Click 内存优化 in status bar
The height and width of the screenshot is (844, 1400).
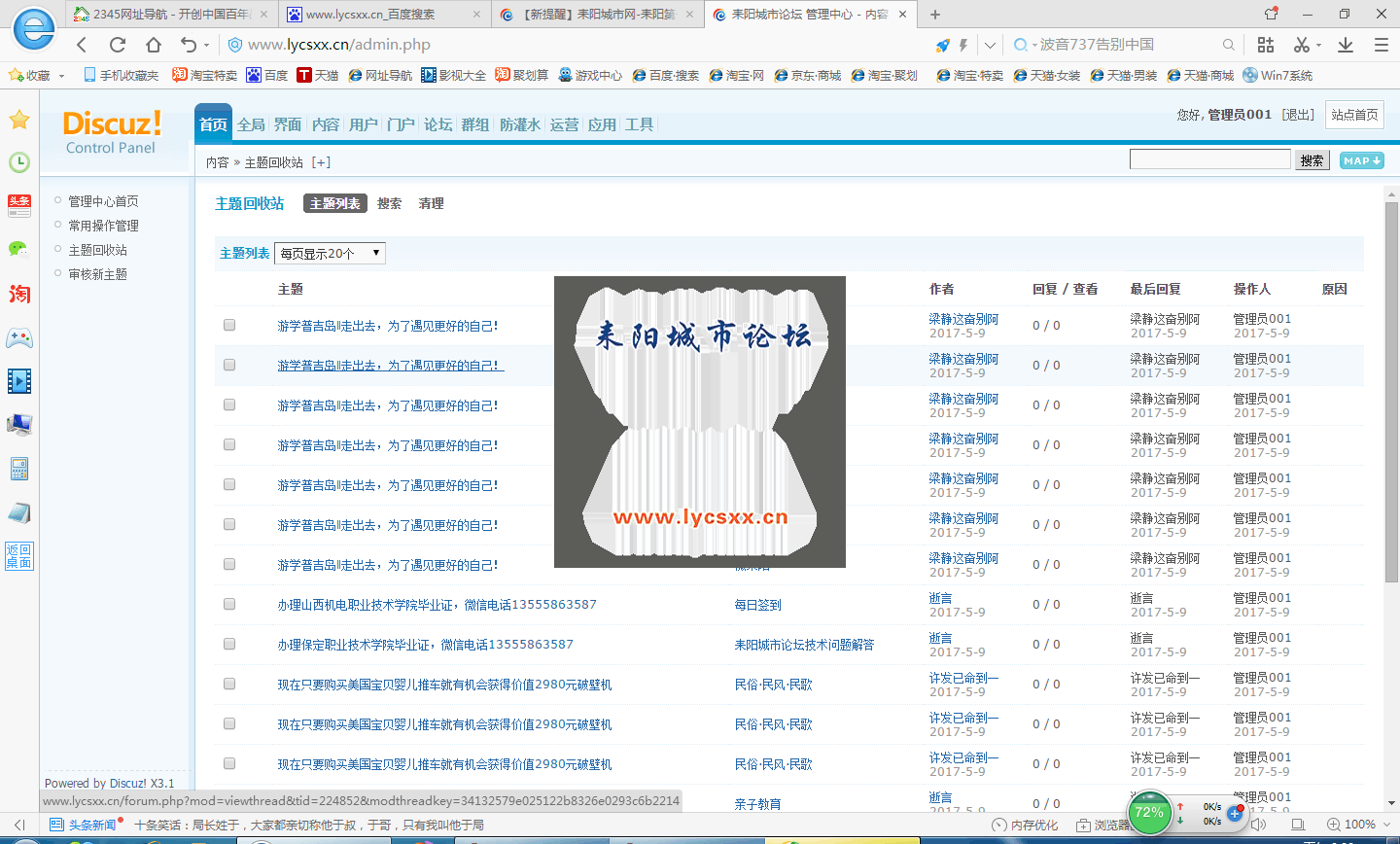(x=1025, y=825)
